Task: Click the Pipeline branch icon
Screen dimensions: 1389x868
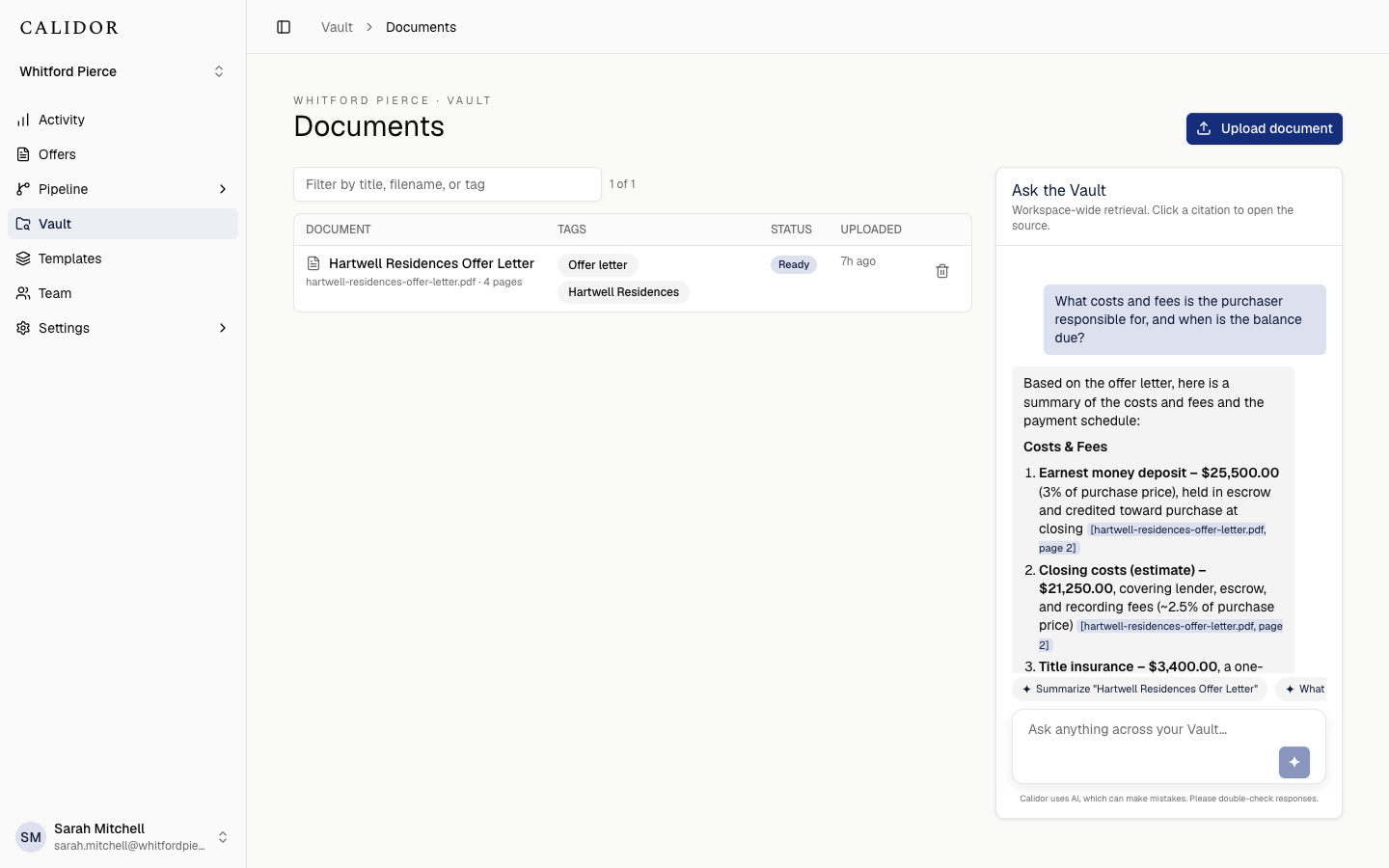Action: pos(23,189)
